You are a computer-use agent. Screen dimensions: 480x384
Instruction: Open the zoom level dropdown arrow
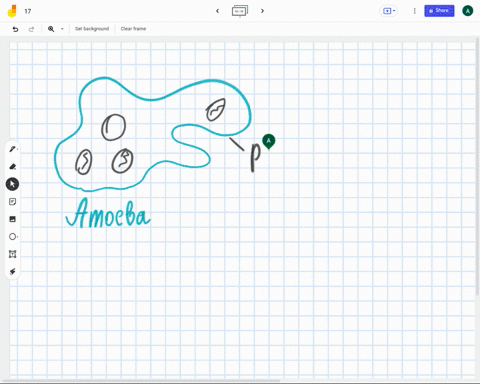pyautogui.click(x=62, y=29)
